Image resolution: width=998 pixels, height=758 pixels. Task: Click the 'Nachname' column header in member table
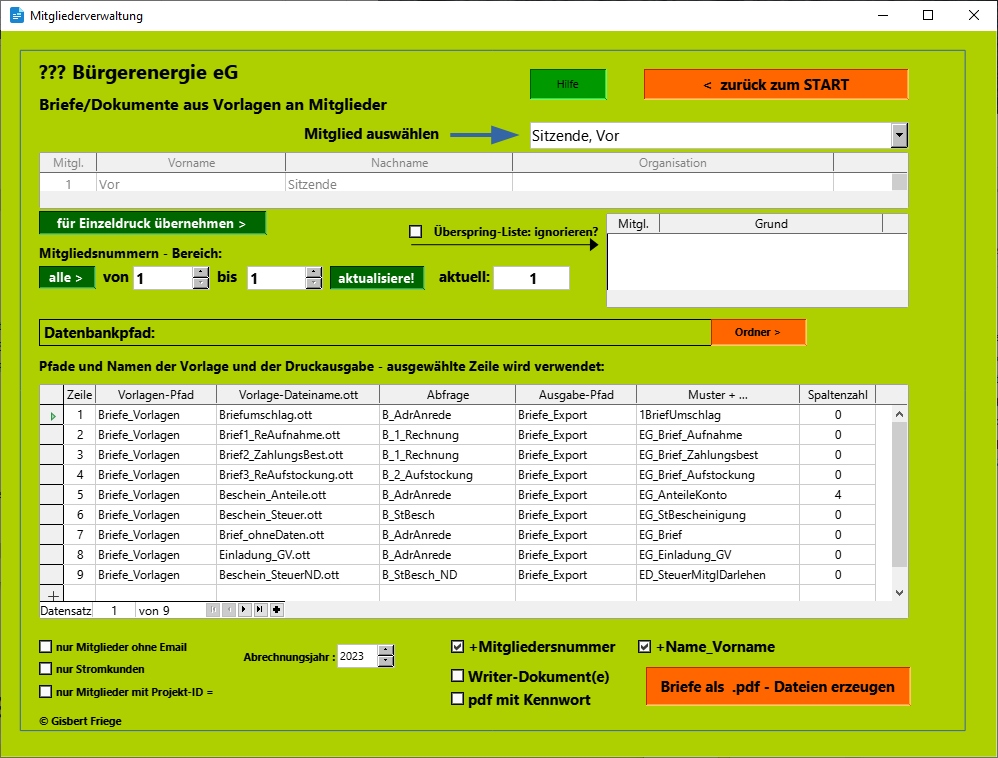399,163
